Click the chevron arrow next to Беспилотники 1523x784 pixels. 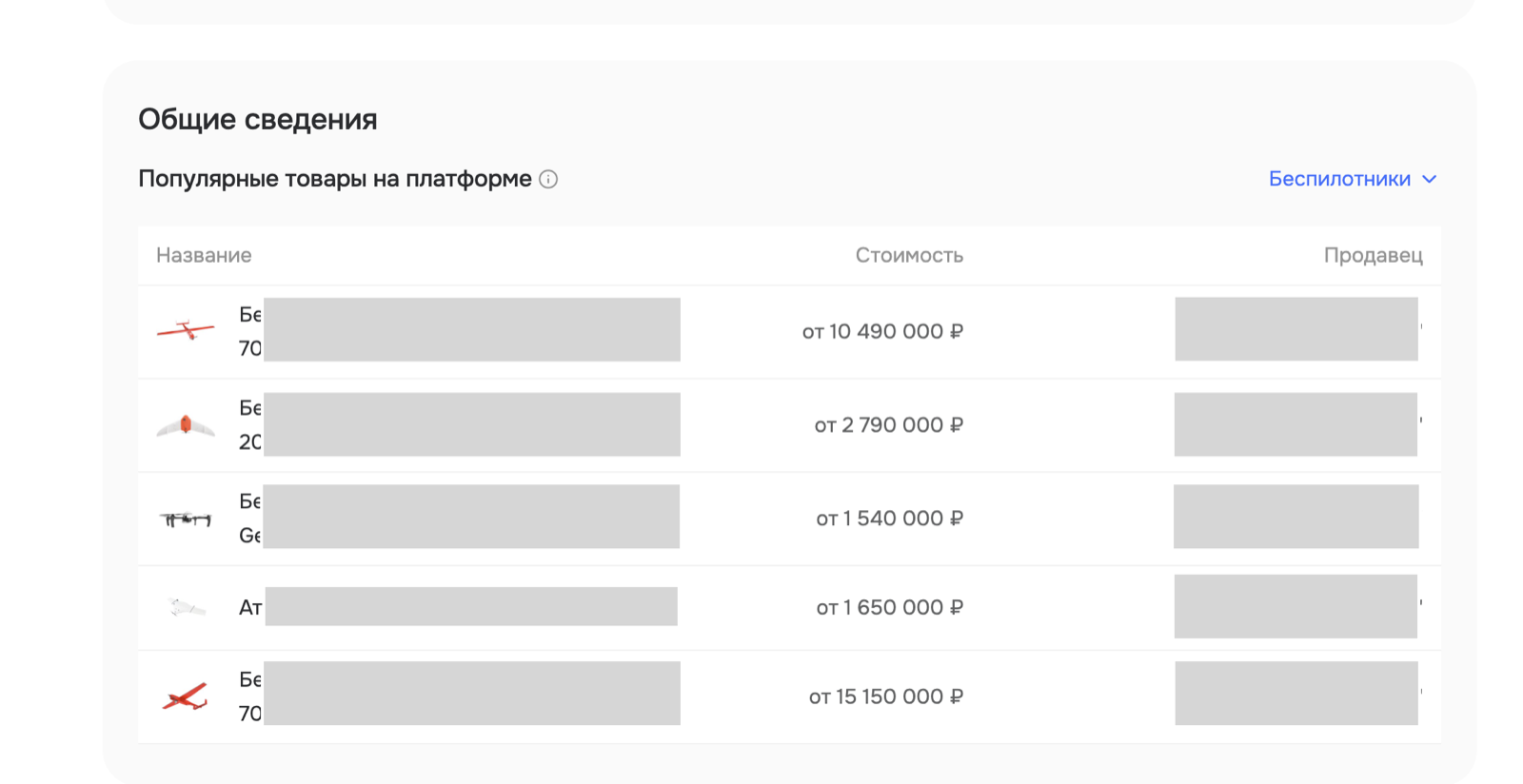(1429, 179)
